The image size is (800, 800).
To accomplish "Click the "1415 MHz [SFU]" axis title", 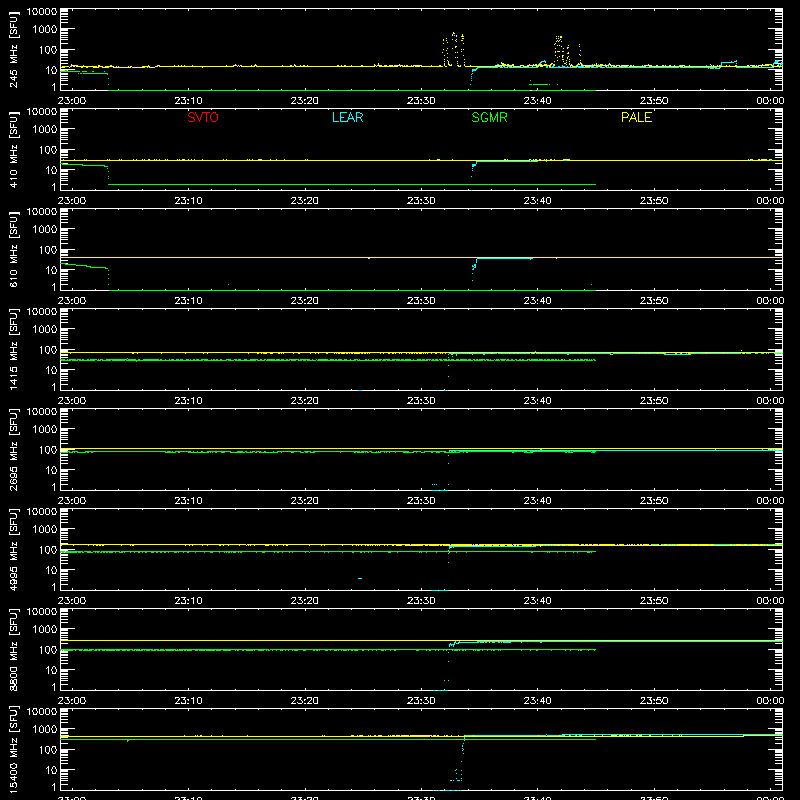I will (14, 349).
